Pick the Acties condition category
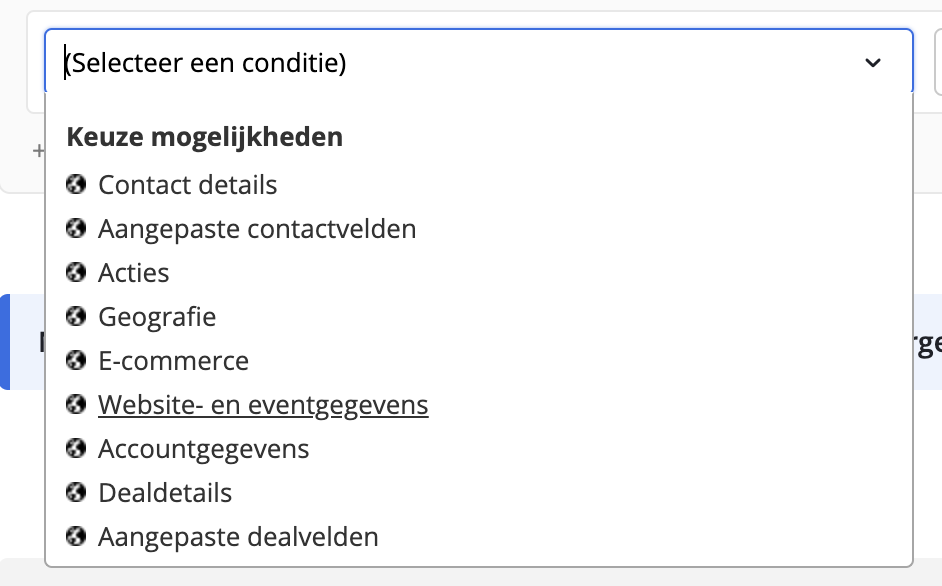 (133, 273)
